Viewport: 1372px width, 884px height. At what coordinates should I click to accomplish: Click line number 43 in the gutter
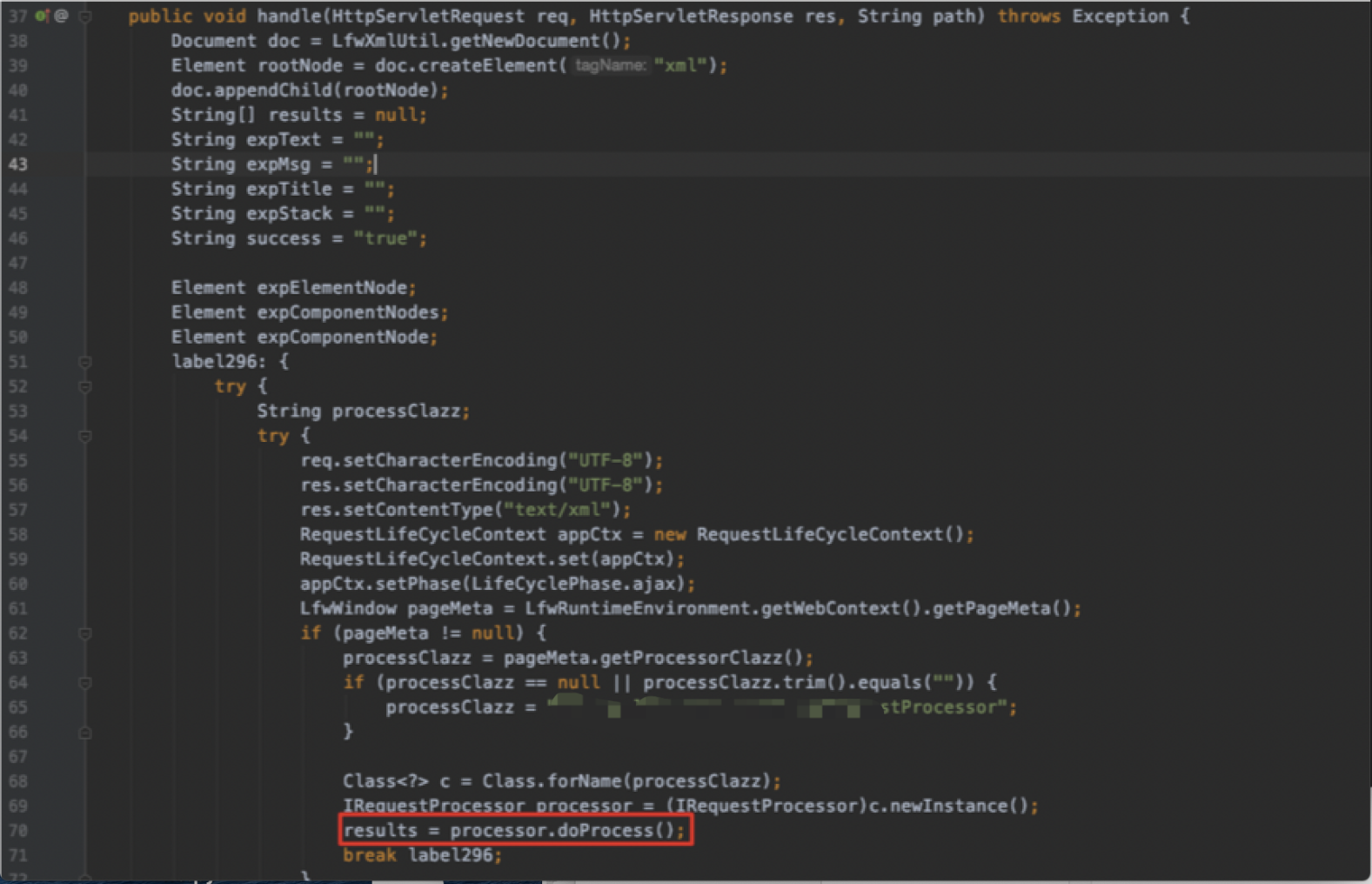click(x=18, y=164)
